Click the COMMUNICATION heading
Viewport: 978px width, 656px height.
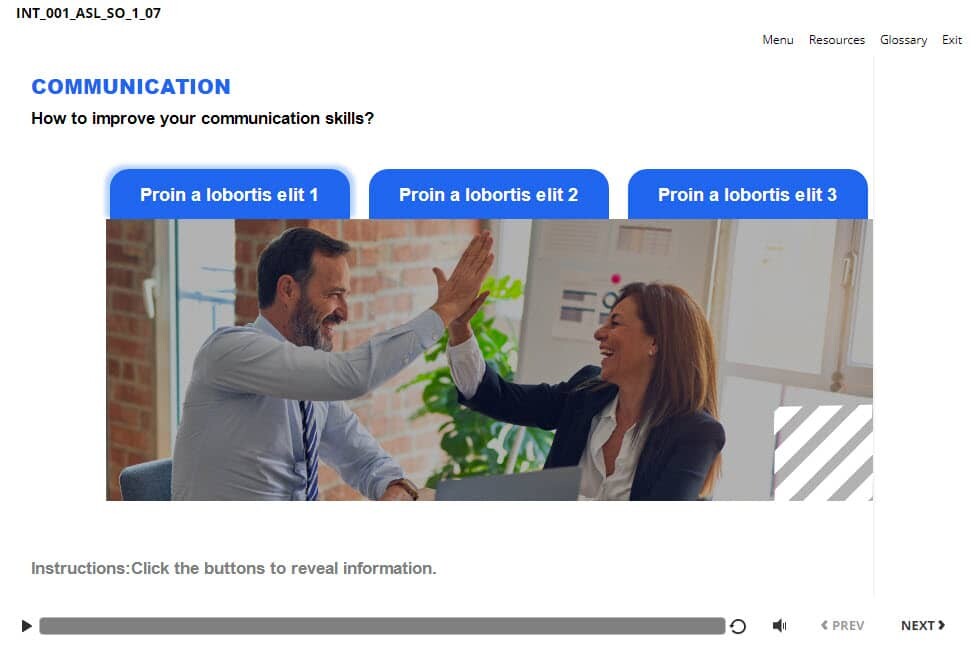pos(131,87)
